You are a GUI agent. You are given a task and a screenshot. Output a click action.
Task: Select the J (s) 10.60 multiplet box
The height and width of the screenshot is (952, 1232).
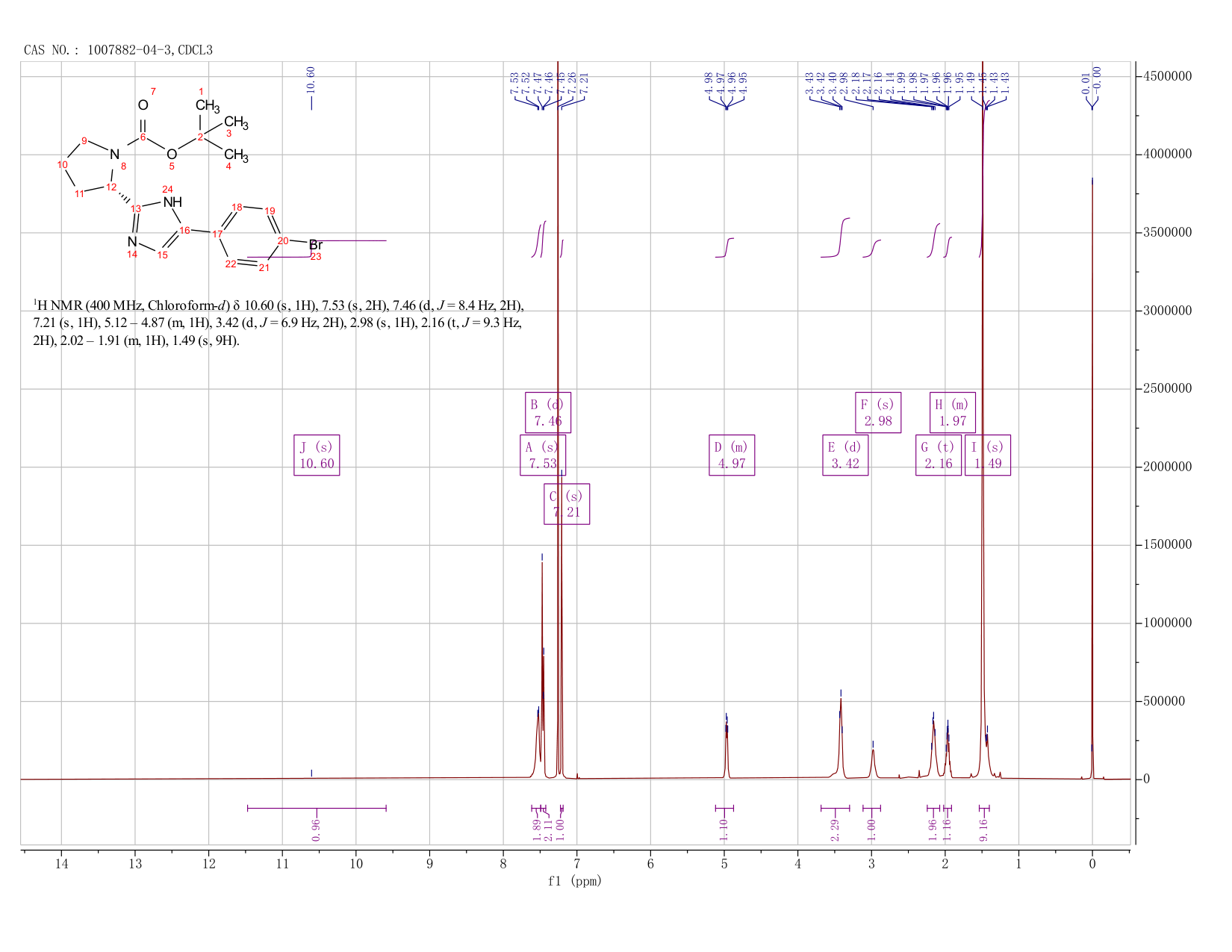pyautogui.click(x=317, y=455)
